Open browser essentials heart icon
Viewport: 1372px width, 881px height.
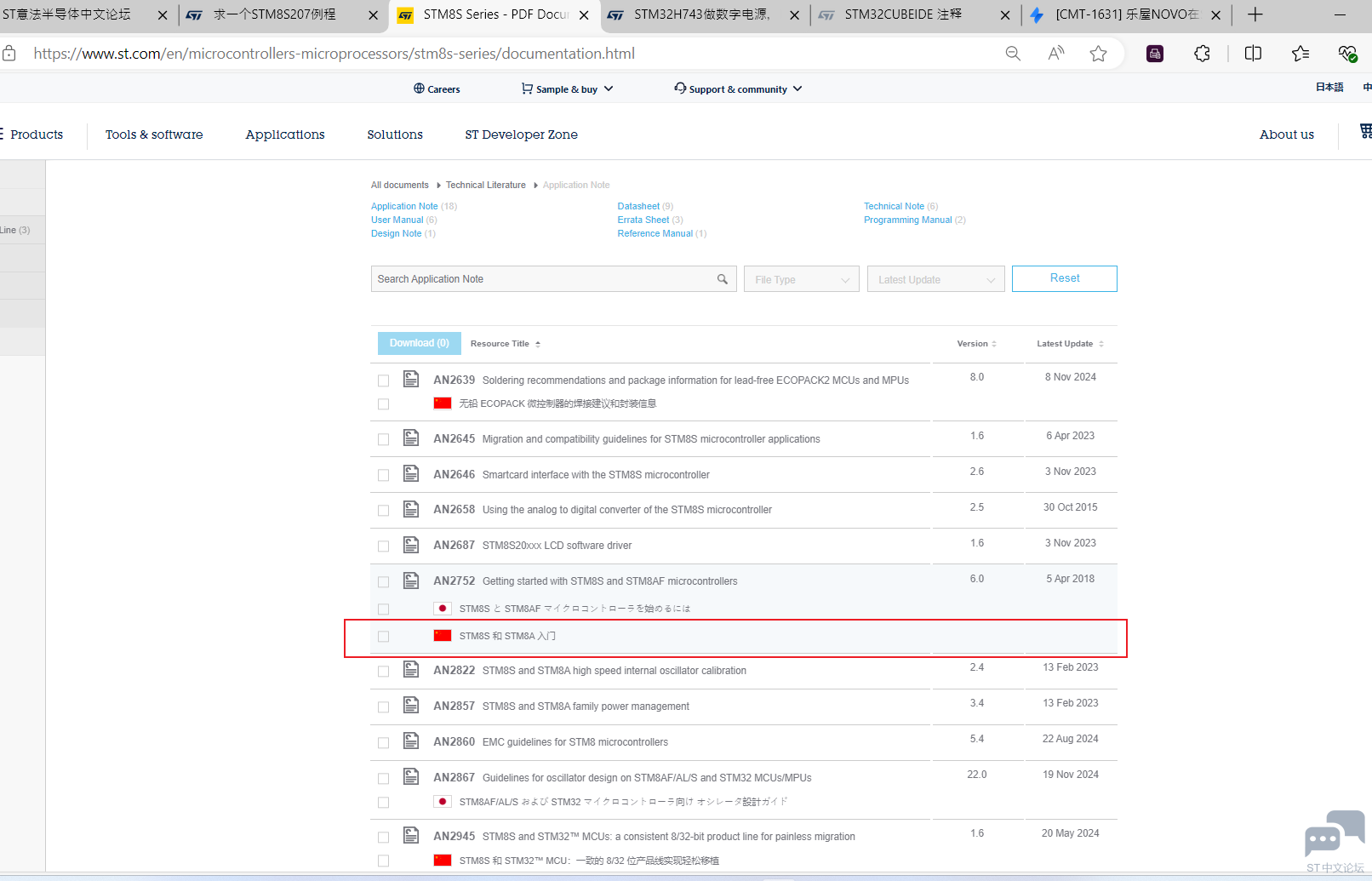click(1347, 54)
